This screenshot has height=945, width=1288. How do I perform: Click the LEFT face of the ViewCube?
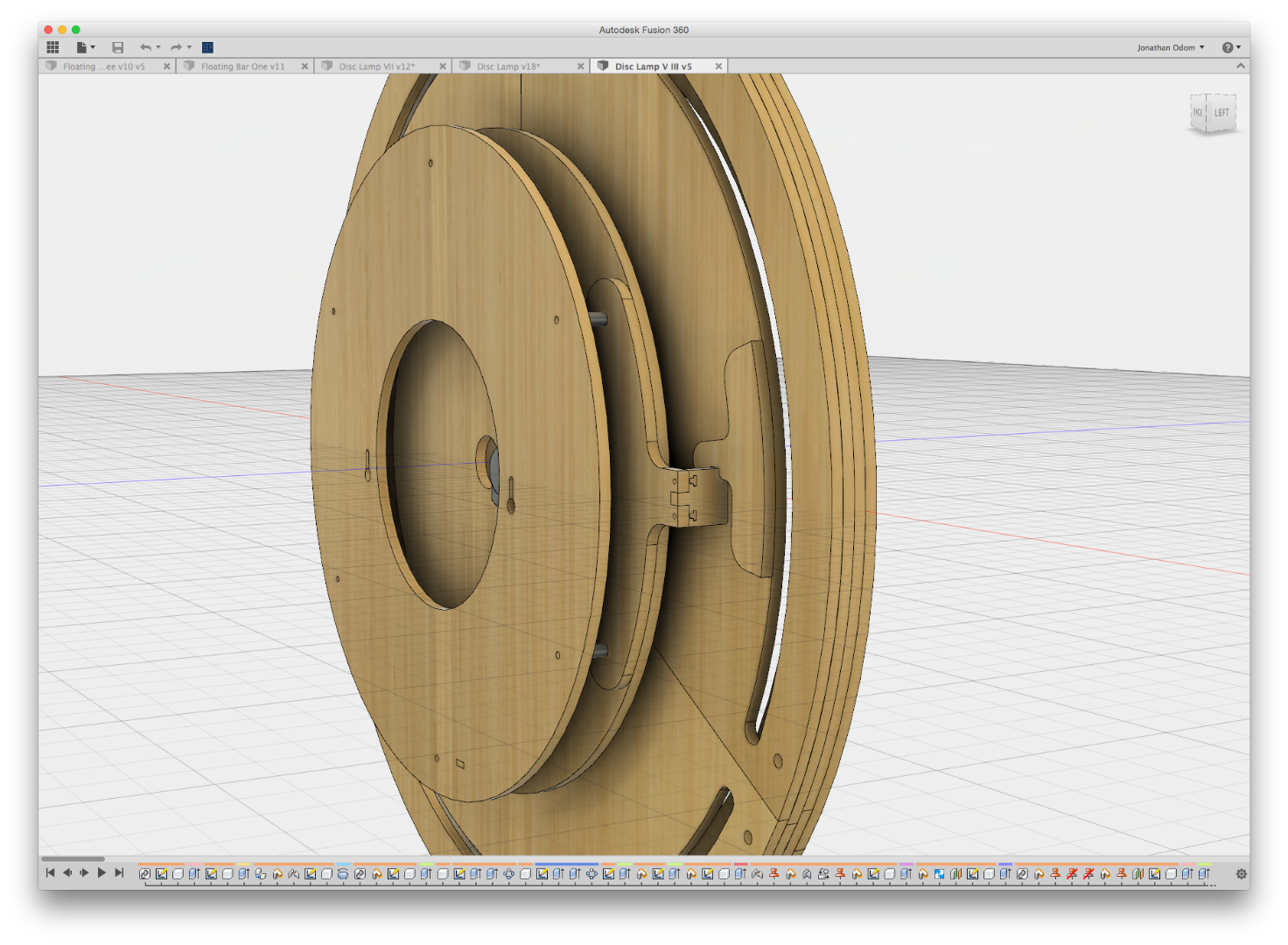tap(1221, 113)
